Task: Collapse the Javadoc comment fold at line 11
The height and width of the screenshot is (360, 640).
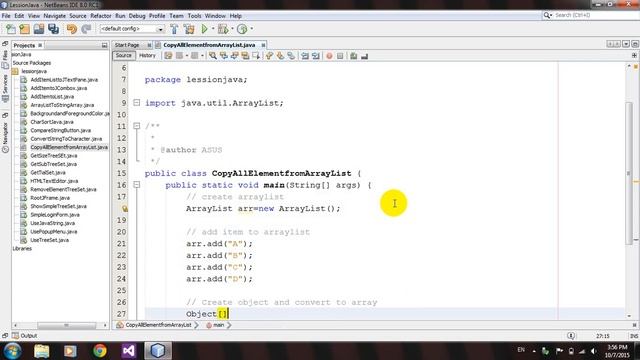Action: [137, 126]
